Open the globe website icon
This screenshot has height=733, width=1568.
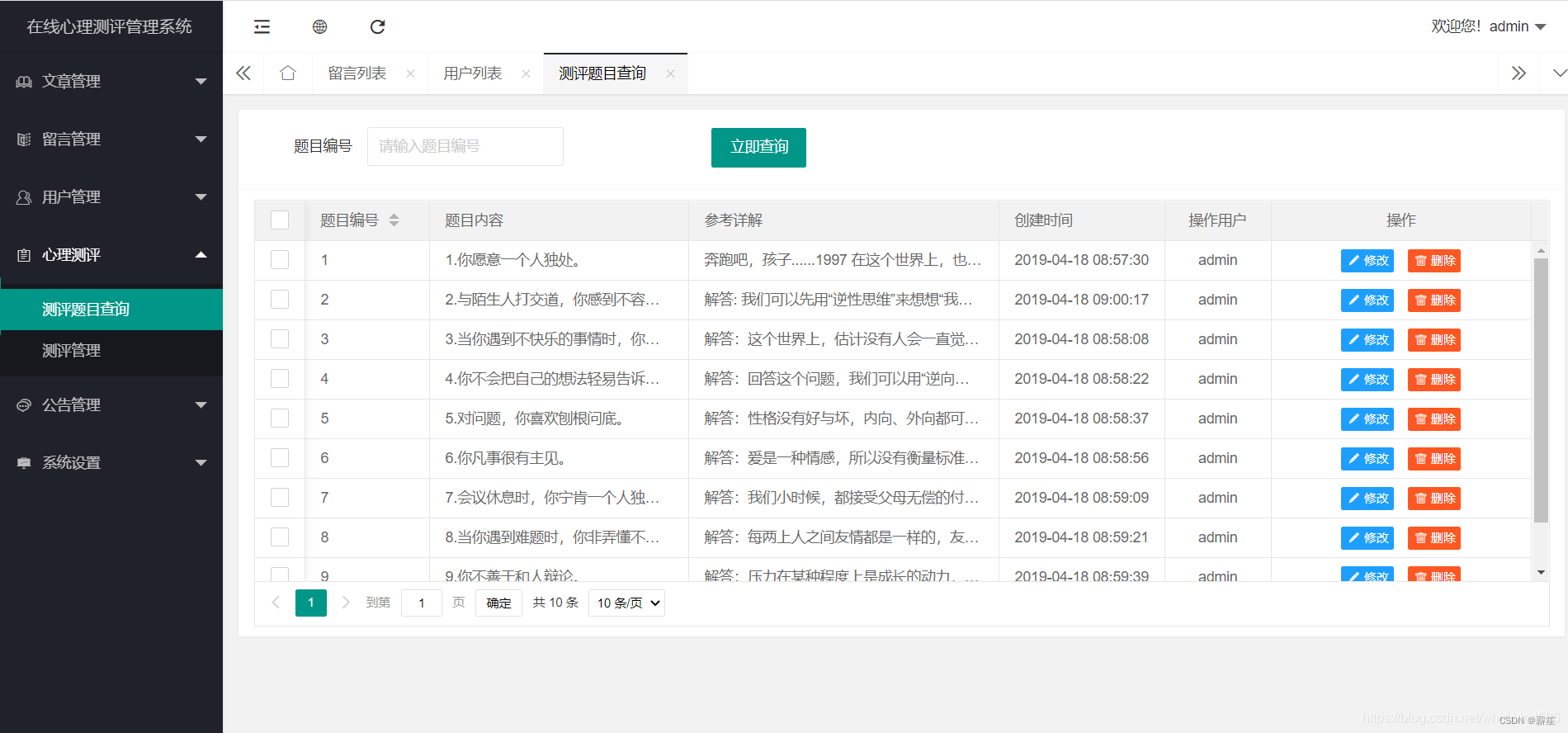coord(319,26)
